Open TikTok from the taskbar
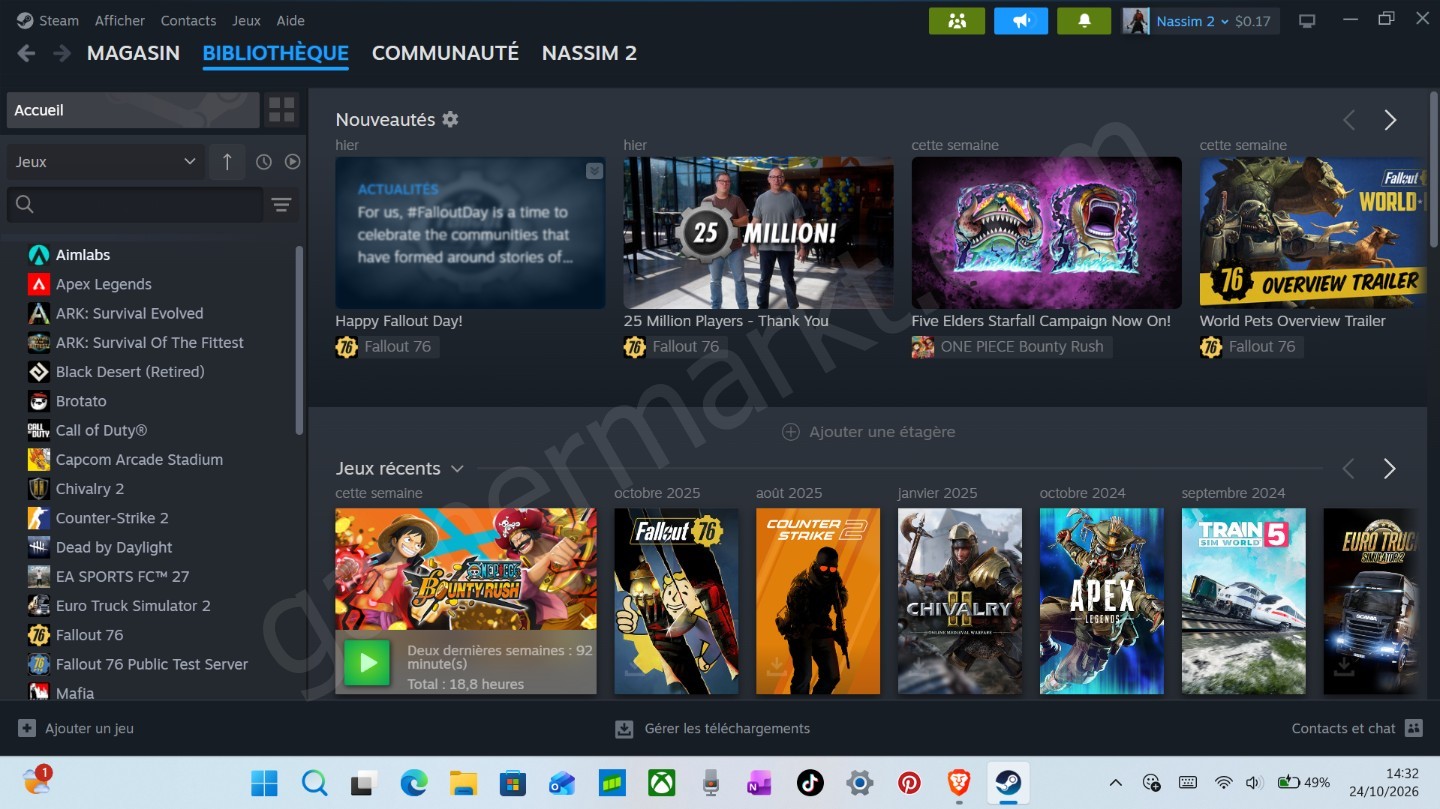The image size is (1440, 809). click(x=810, y=783)
